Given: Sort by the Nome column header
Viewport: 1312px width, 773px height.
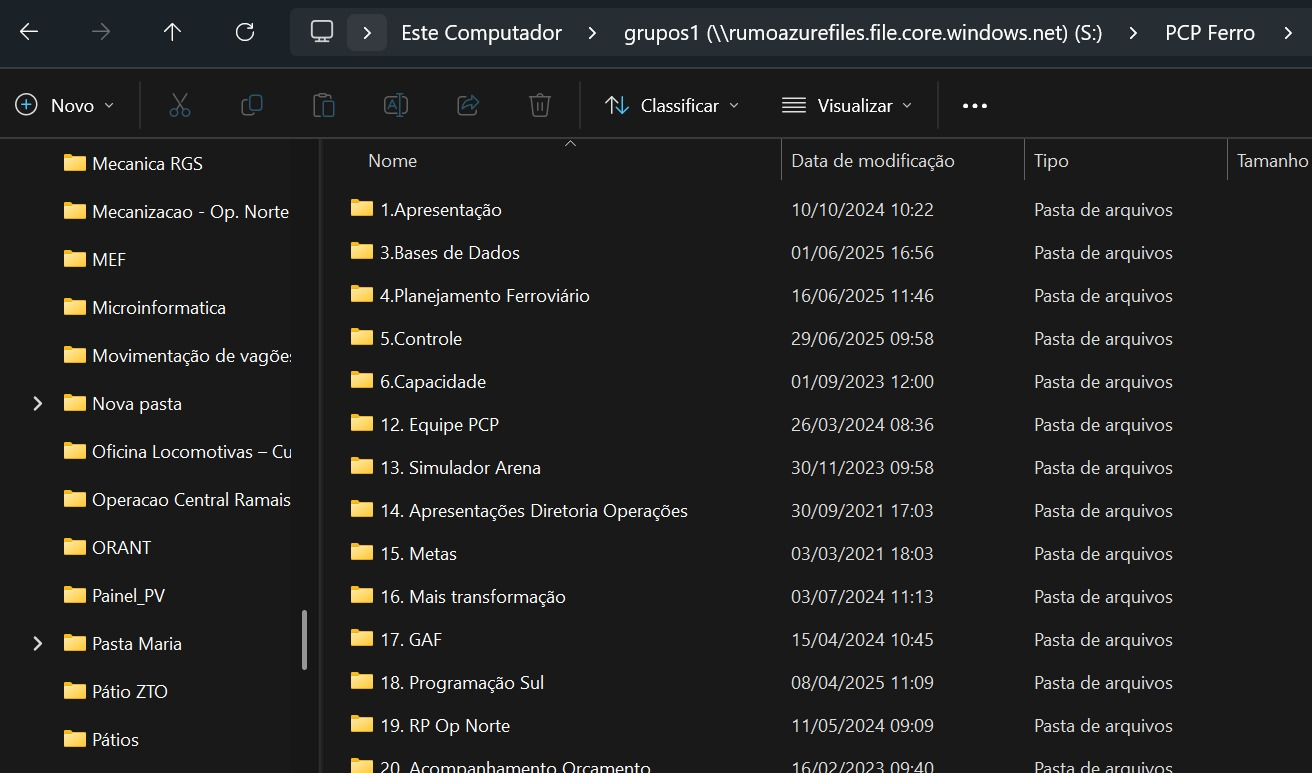Looking at the screenshot, I should point(392,160).
